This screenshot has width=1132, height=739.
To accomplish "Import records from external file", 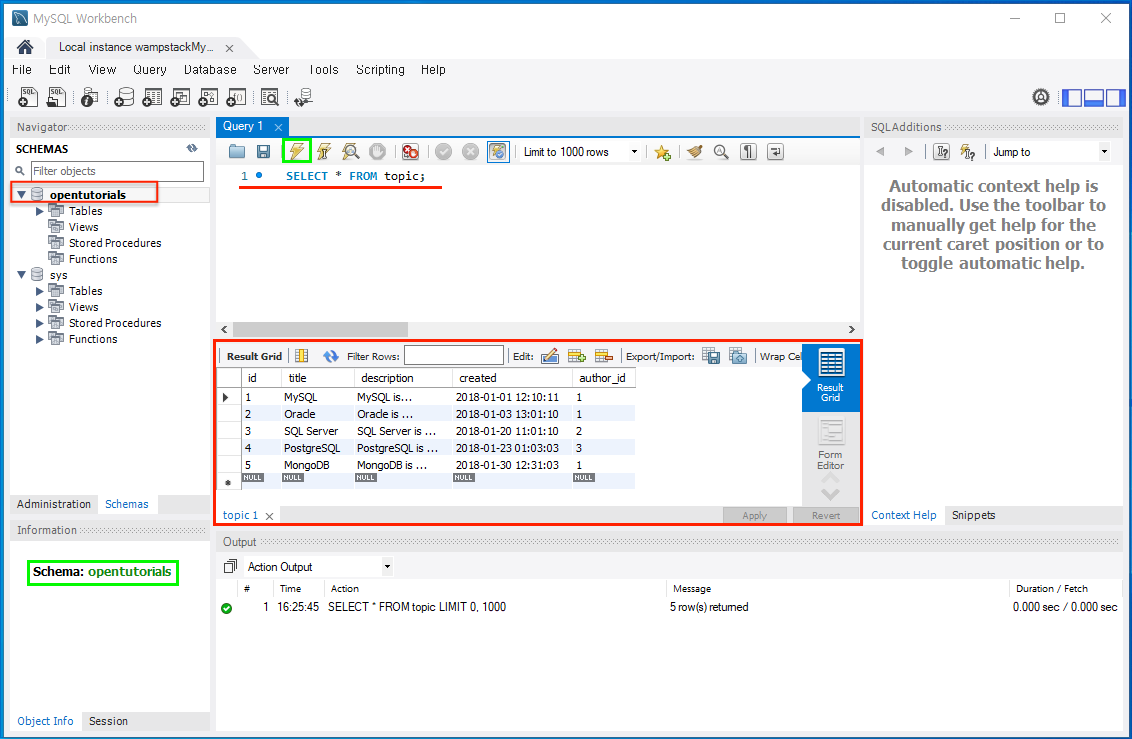I will (738, 356).
